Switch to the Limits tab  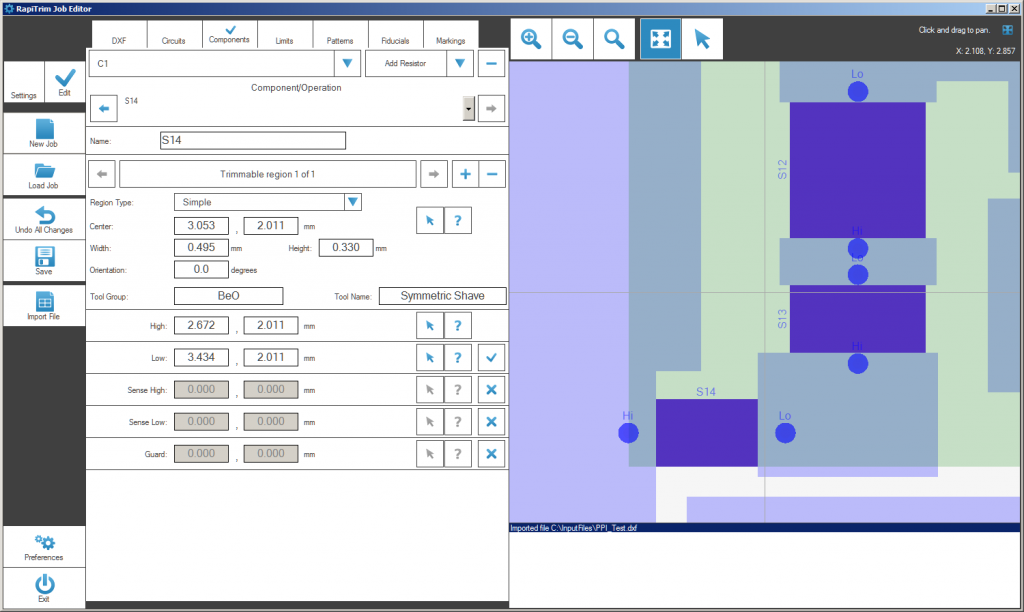(284, 40)
